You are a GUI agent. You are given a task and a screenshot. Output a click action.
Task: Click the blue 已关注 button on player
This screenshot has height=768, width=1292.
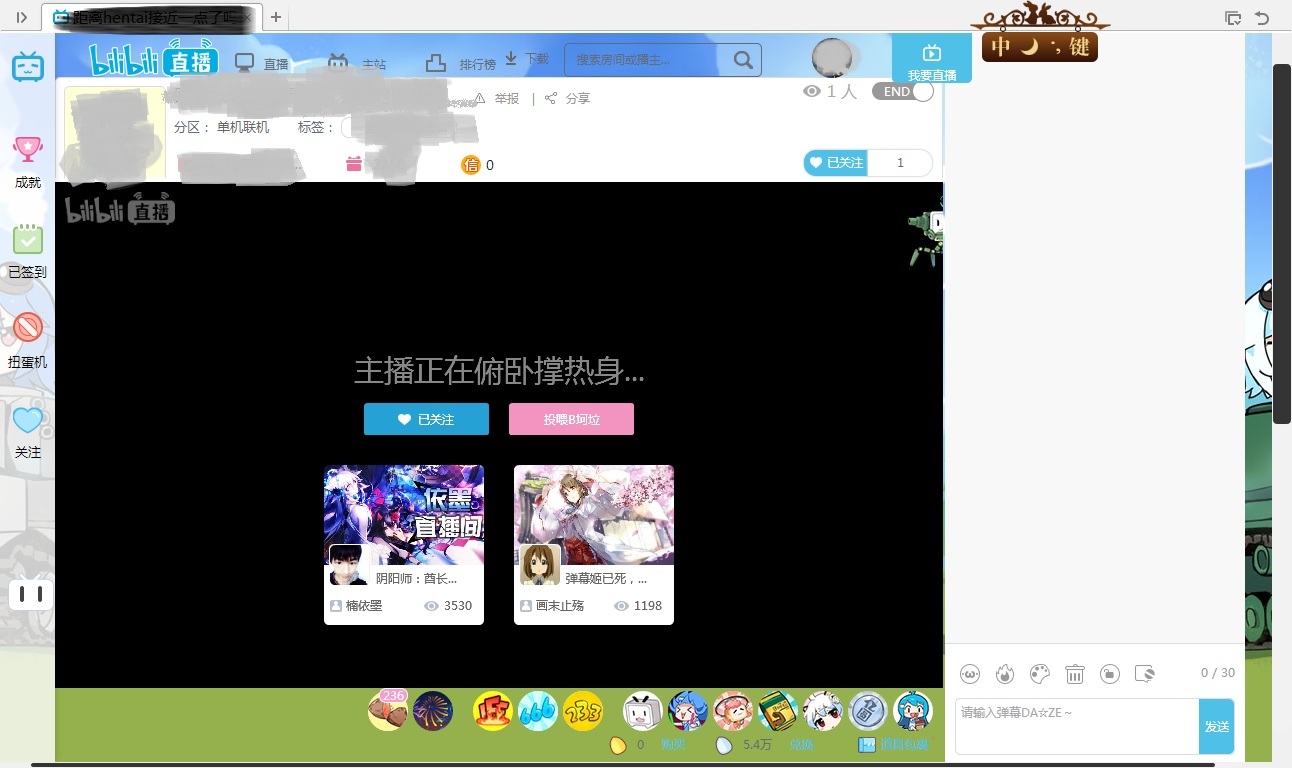tap(426, 420)
